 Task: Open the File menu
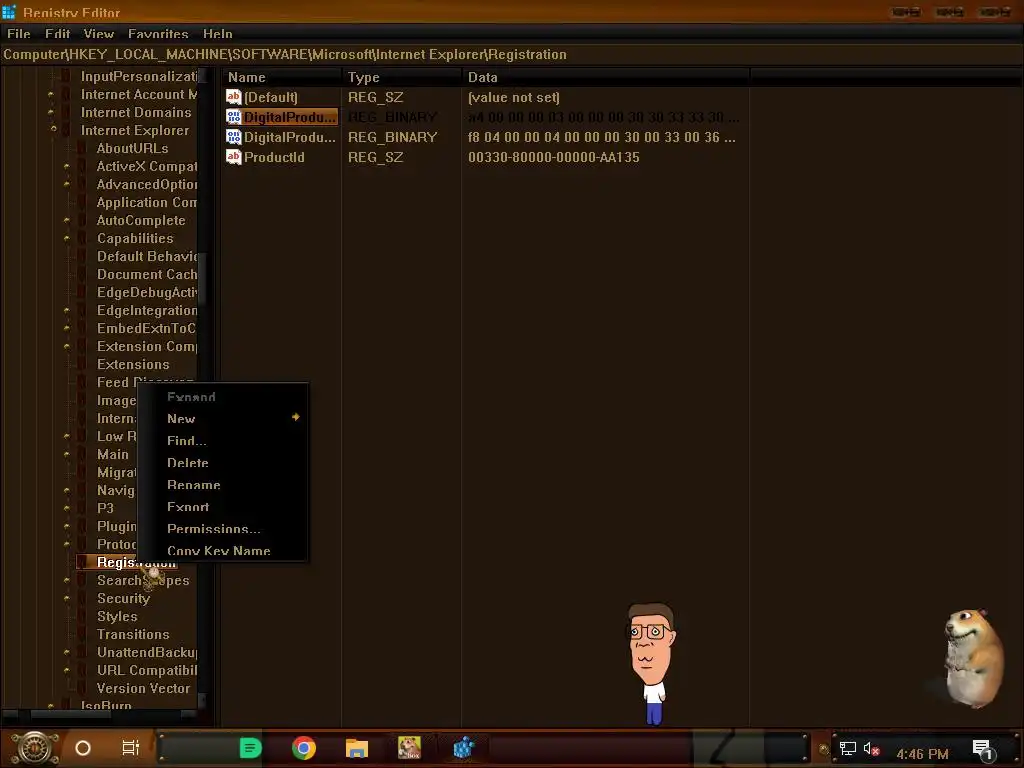tap(18, 34)
